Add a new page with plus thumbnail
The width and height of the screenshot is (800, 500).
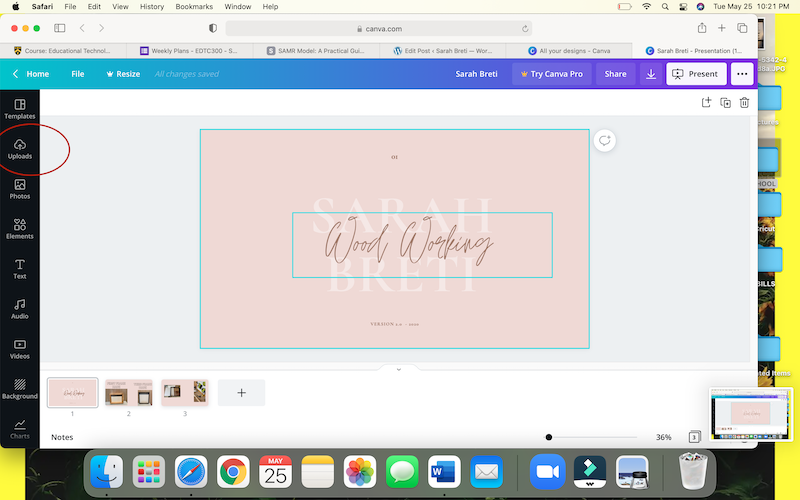click(241, 392)
